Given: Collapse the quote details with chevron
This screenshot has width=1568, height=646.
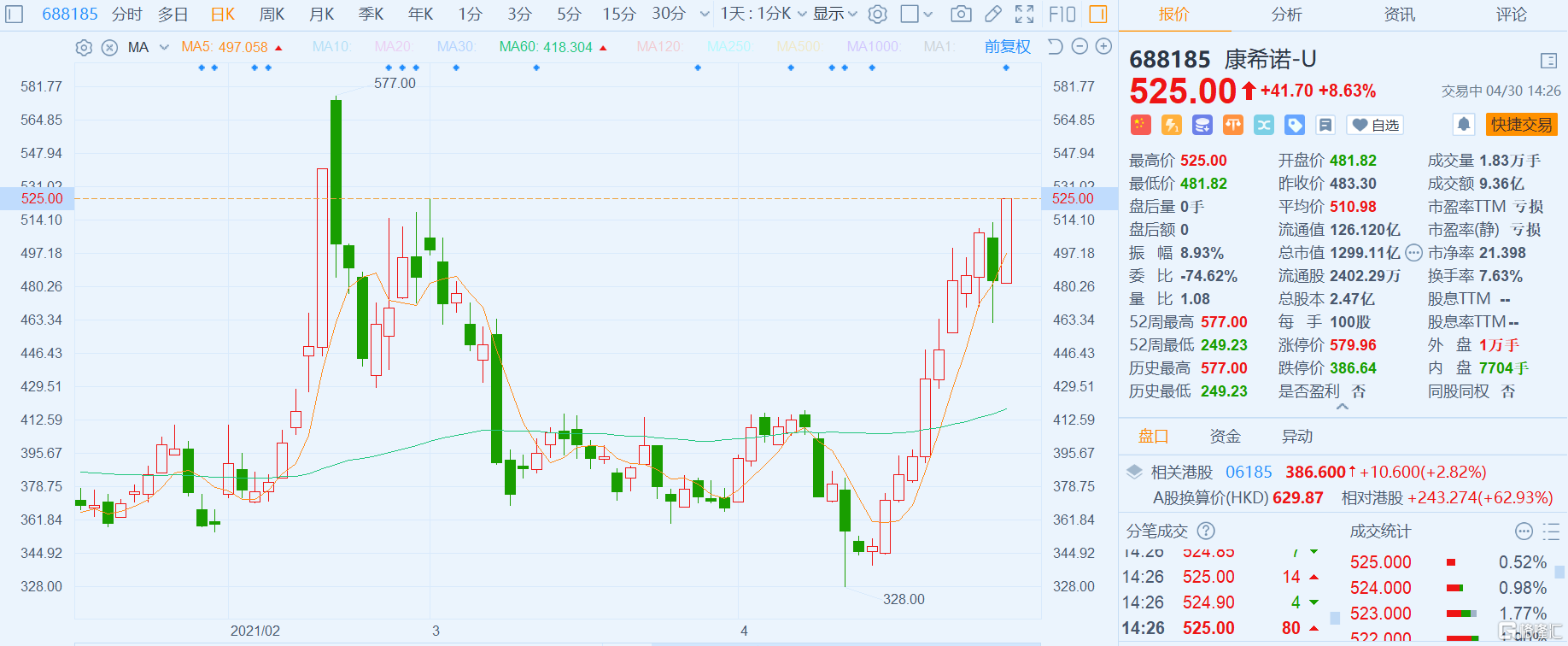Looking at the screenshot, I should click(x=1343, y=408).
